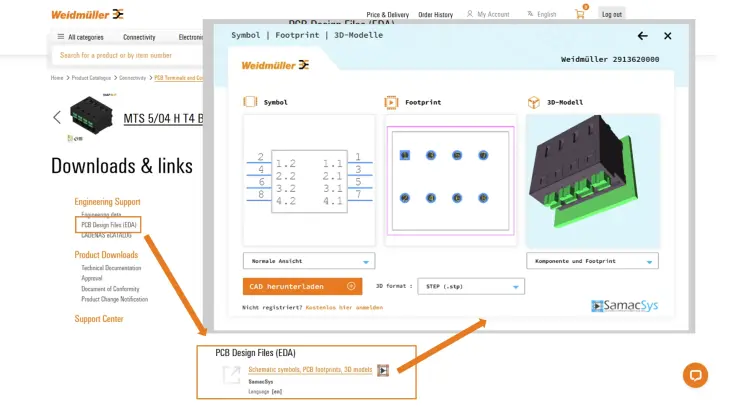734x413 pixels.
Task: Click the back arrow in the popup
Action: [x=643, y=36]
